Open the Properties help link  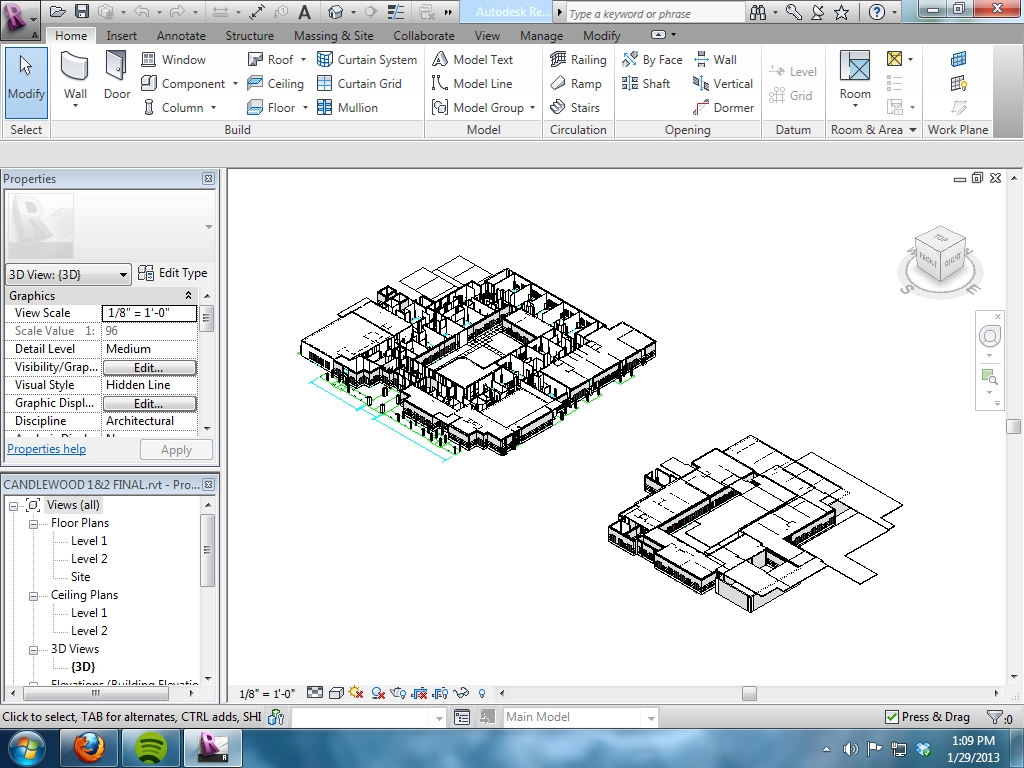(x=47, y=449)
